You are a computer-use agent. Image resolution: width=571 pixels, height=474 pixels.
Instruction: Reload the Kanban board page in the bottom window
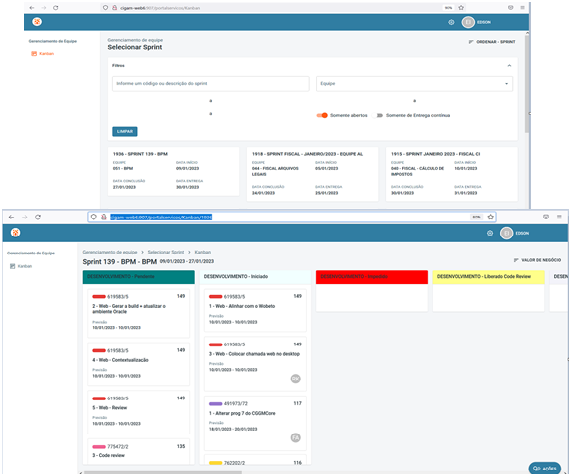[38, 217]
